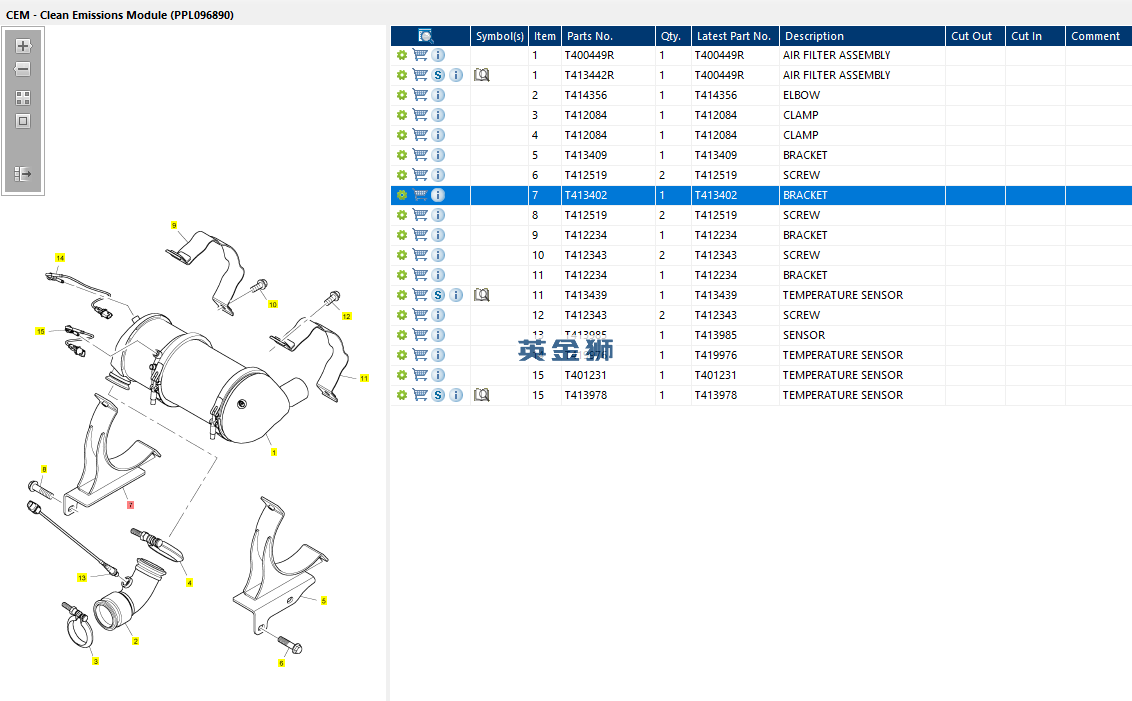Click the gear icon in the T419976 row
This screenshot has width=1132, height=701.
[402, 355]
